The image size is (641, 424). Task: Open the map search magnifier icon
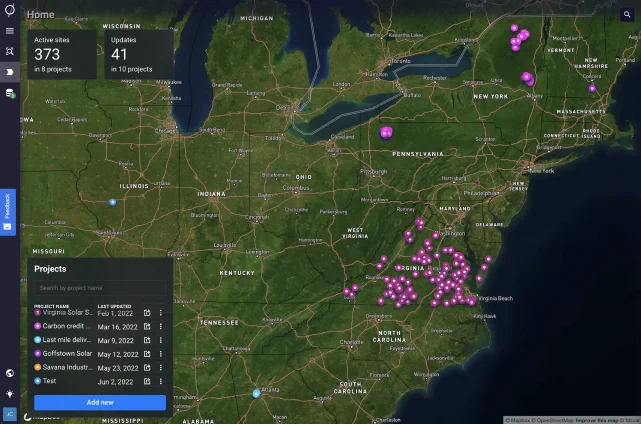tap(627, 15)
